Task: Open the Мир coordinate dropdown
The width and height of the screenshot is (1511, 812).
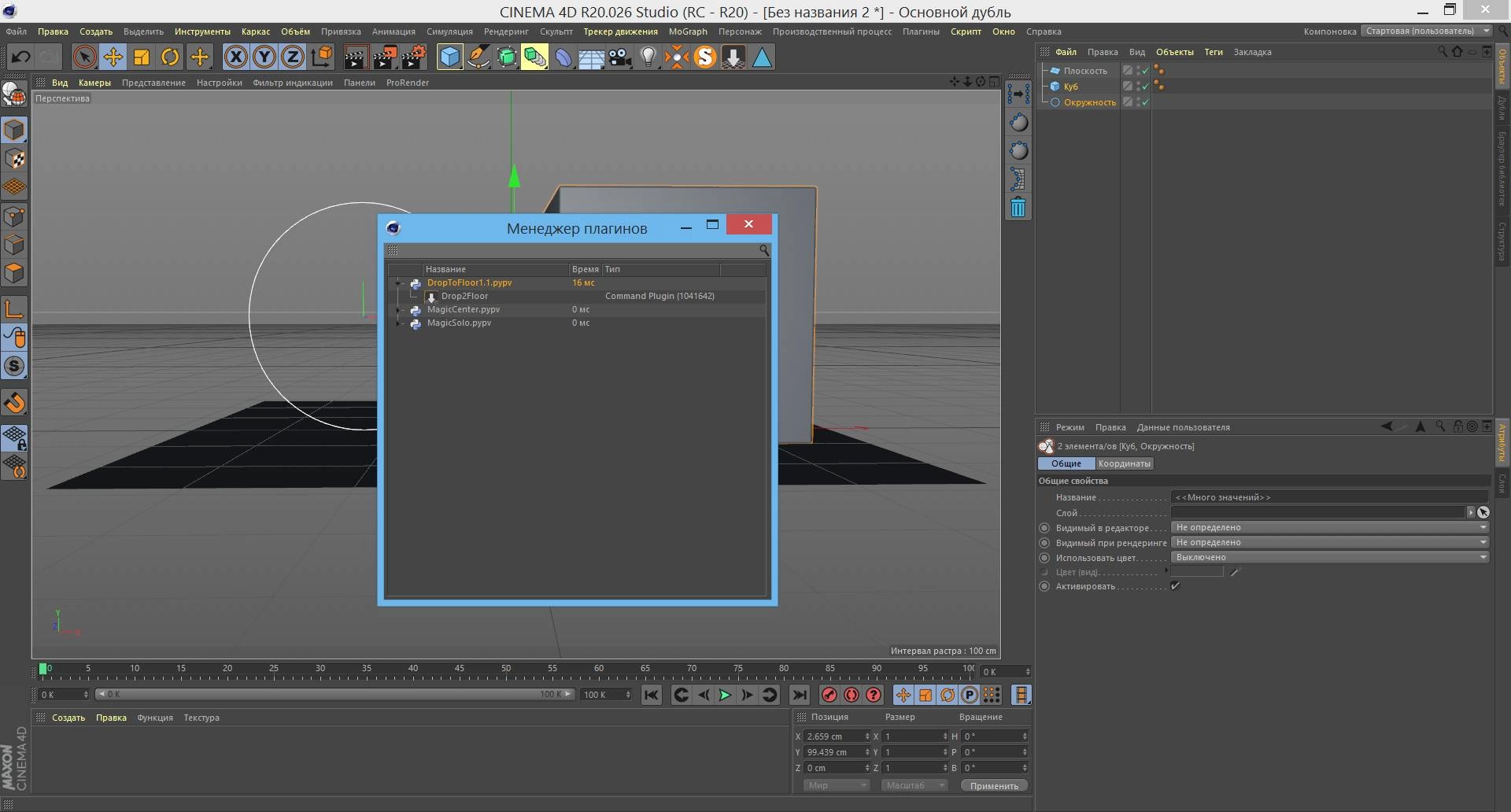Action: [836, 785]
